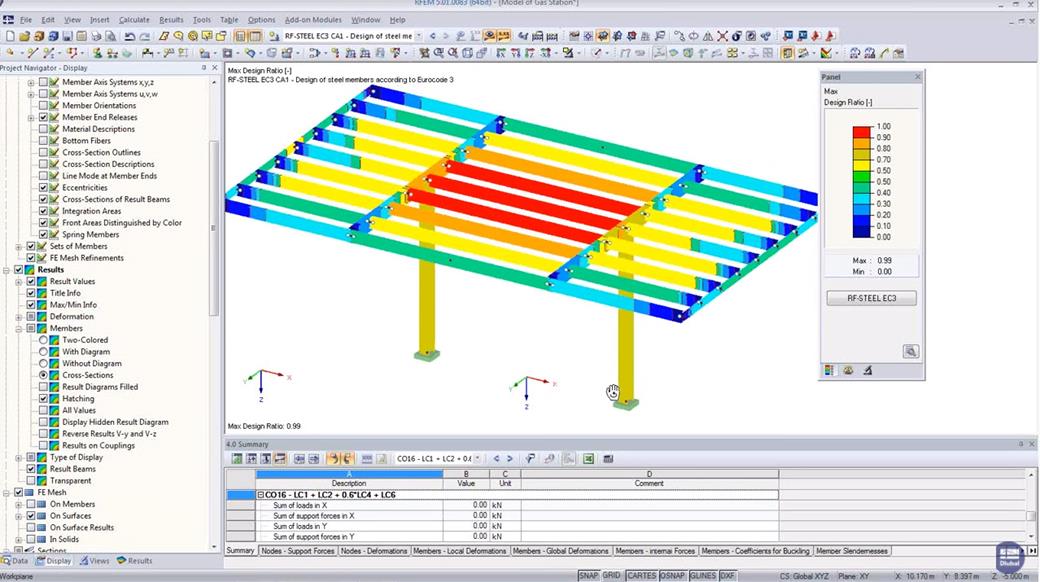Open the Calculate menu
Screen dimensions: 1040x582
point(134,18)
